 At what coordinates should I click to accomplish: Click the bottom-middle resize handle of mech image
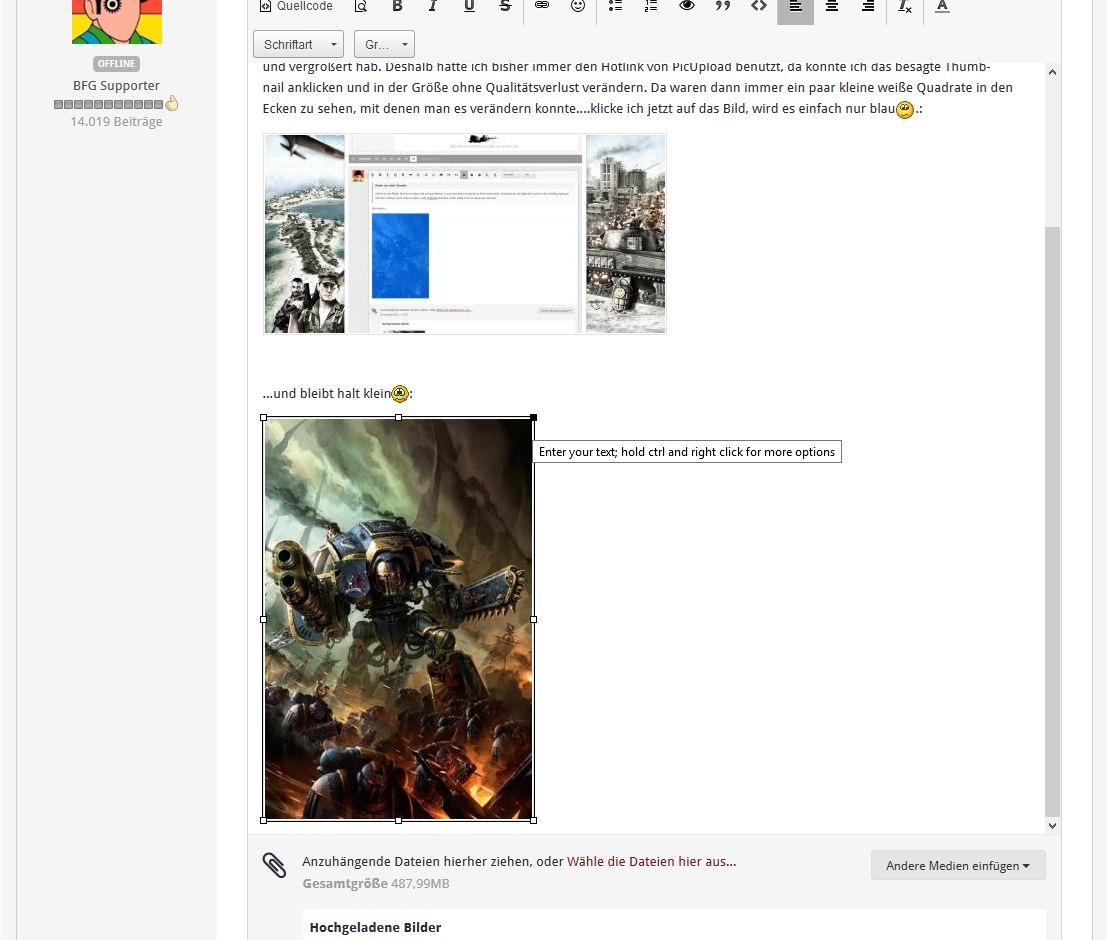click(x=399, y=821)
